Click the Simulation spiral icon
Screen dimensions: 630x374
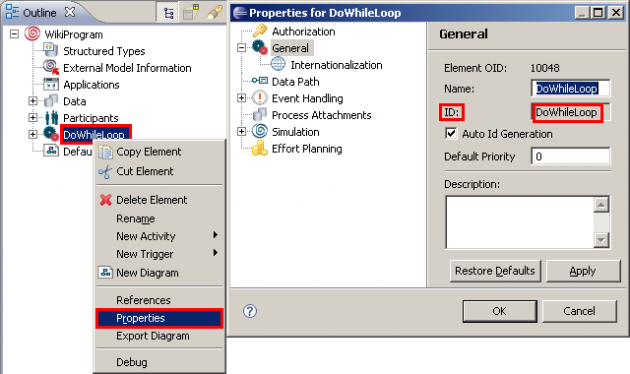pos(260,131)
